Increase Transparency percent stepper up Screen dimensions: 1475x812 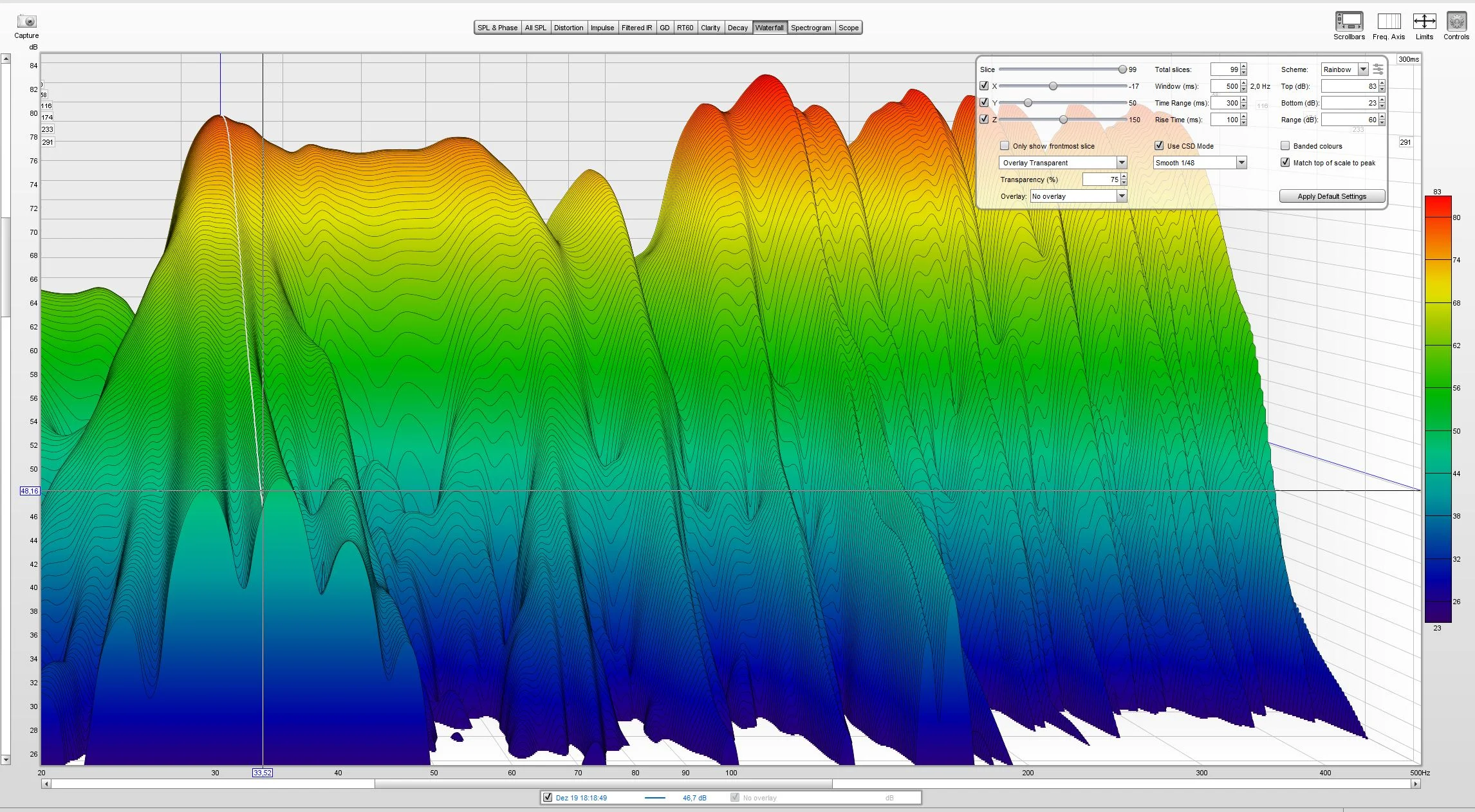coord(1124,176)
